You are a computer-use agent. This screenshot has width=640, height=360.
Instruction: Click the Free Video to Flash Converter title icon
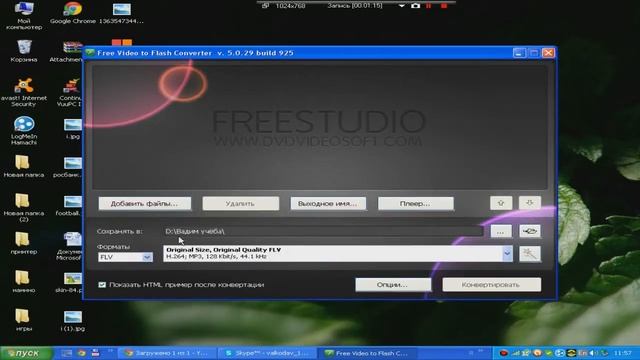[90, 53]
